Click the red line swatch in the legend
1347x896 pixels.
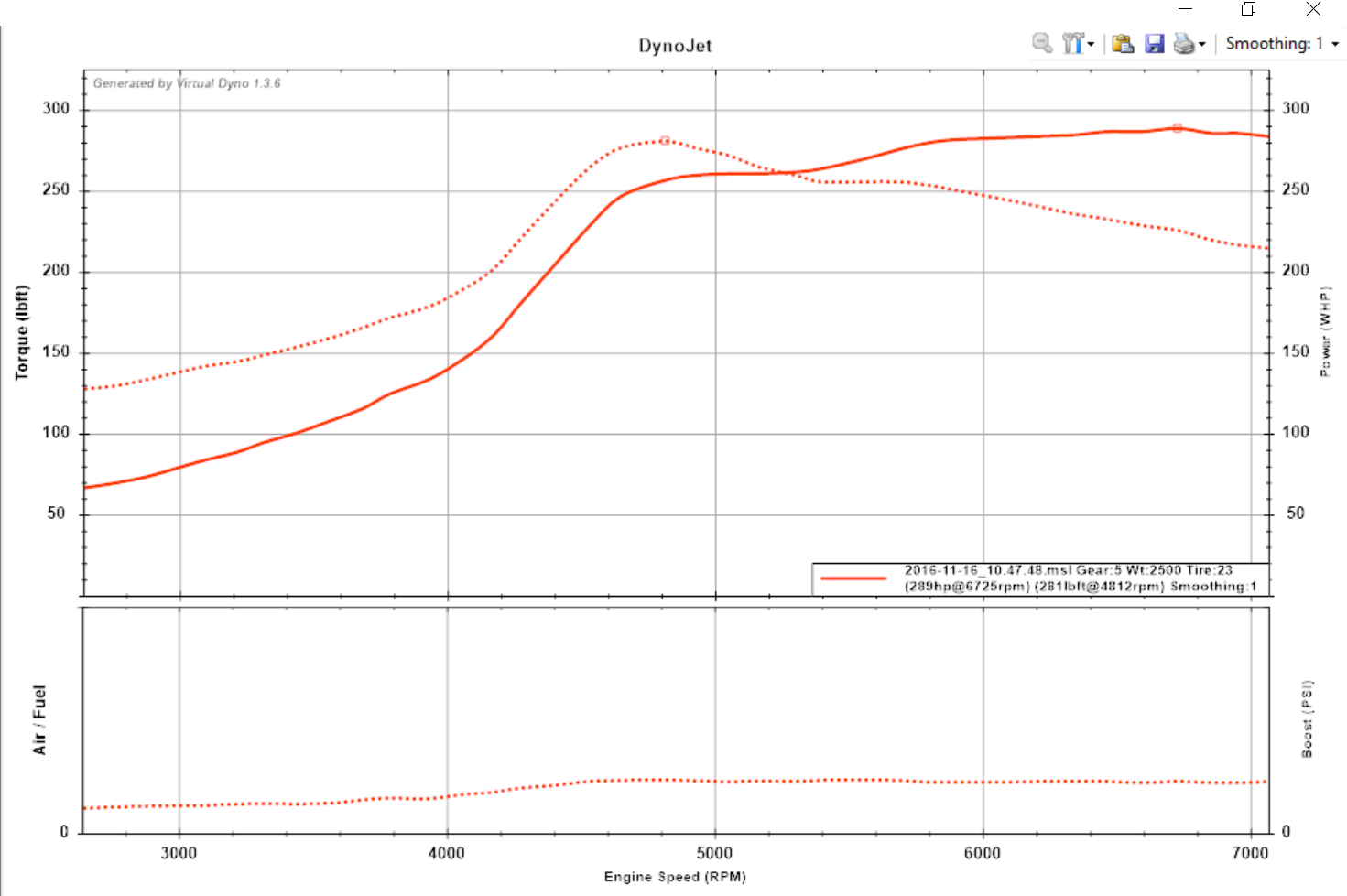pyautogui.click(x=853, y=578)
